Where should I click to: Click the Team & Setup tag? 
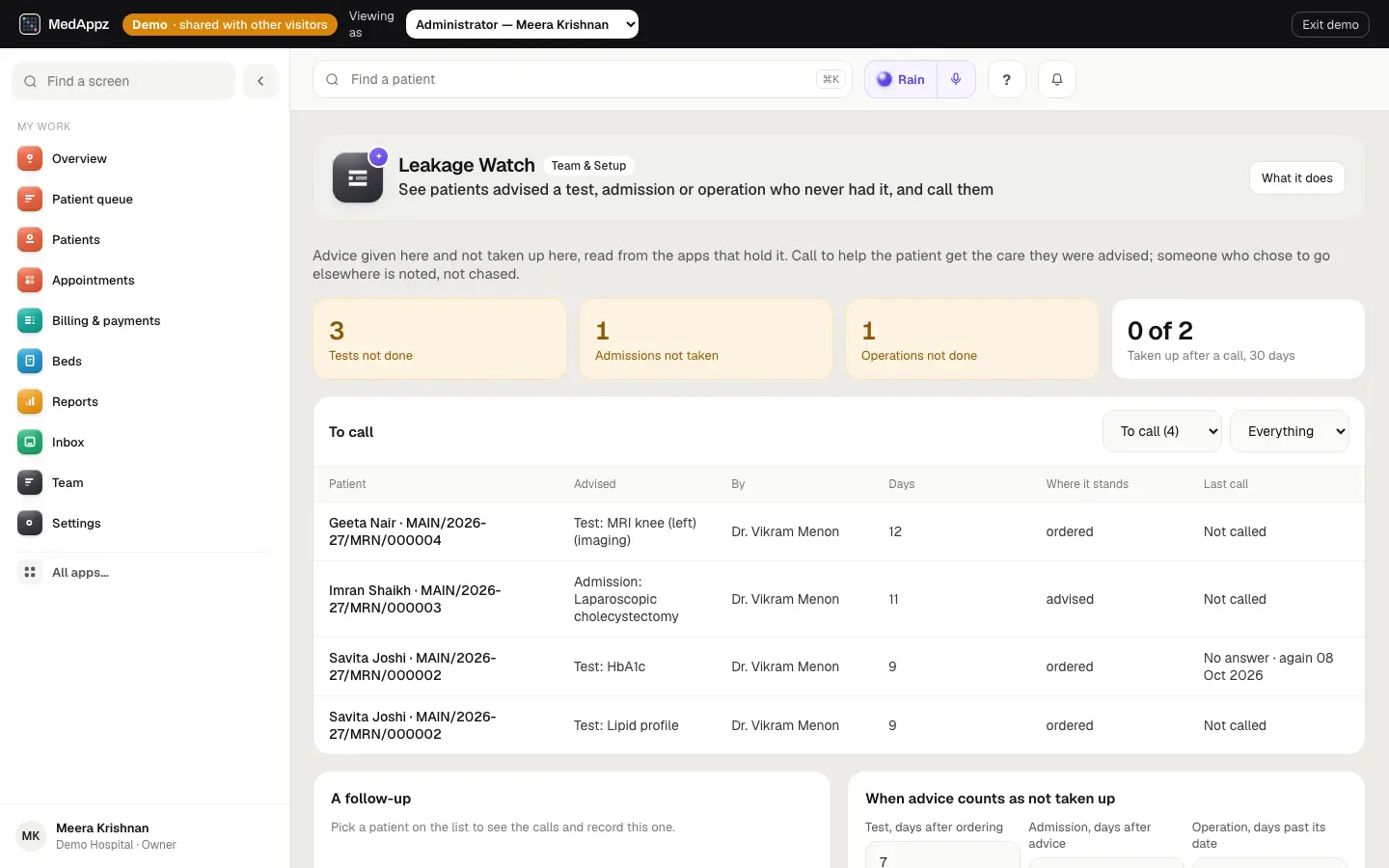click(588, 166)
